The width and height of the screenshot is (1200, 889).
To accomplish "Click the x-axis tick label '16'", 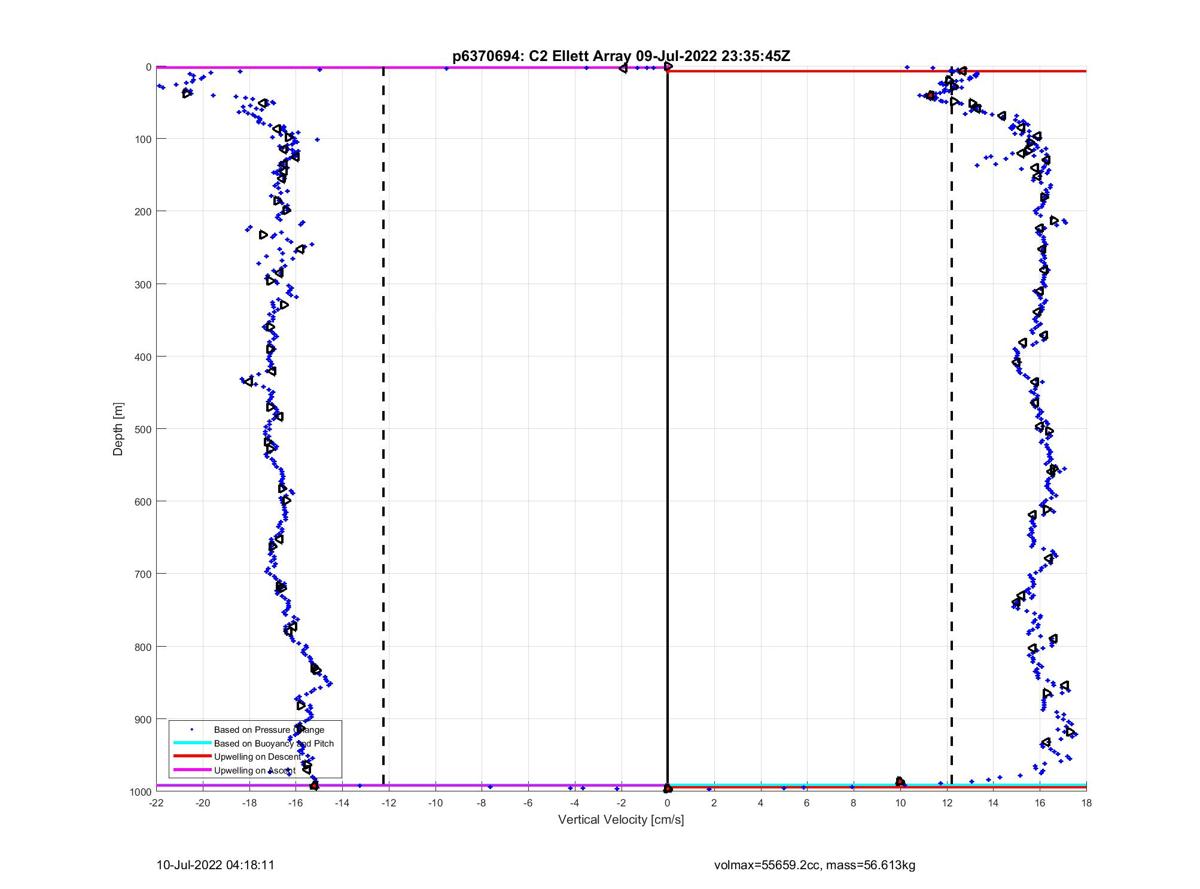I will [1040, 802].
